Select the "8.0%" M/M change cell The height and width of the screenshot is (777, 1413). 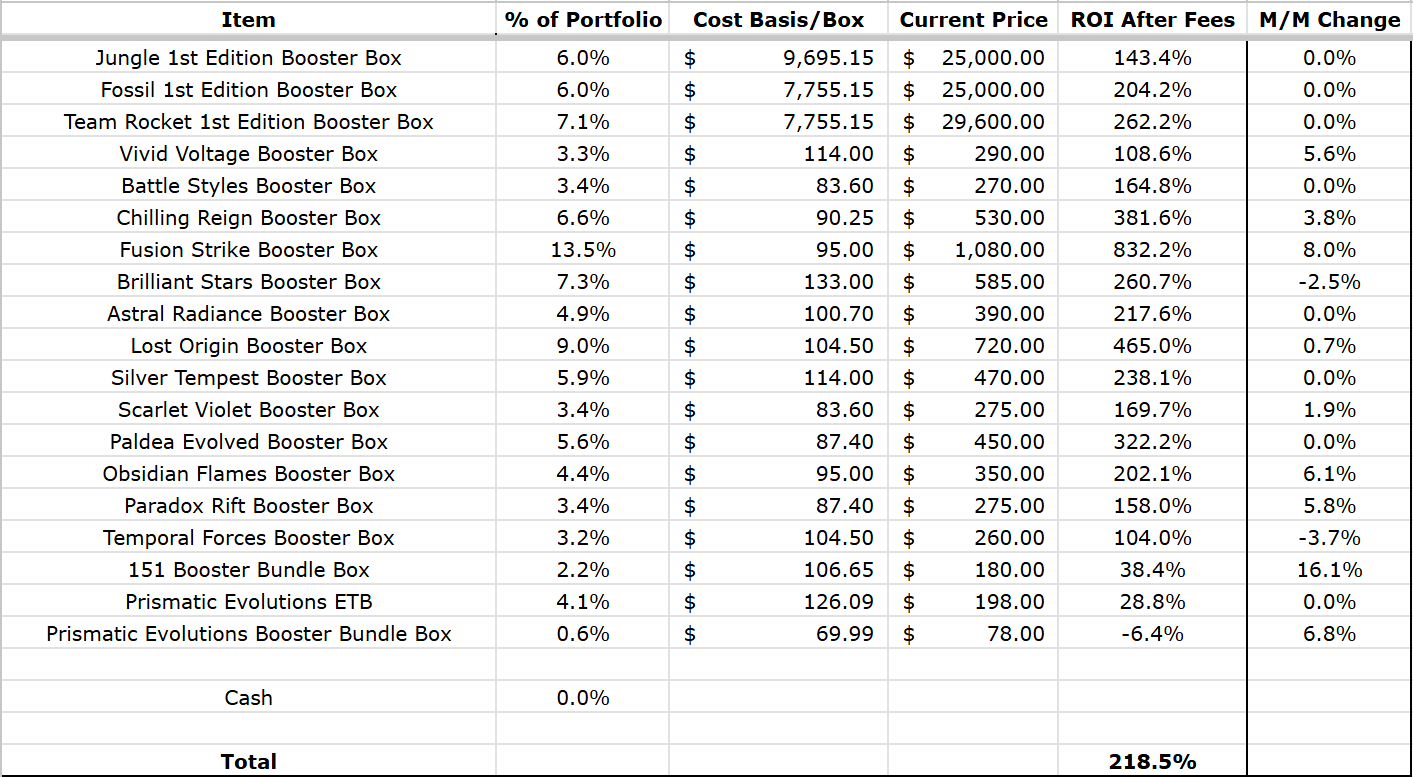[x=1330, y=250]
